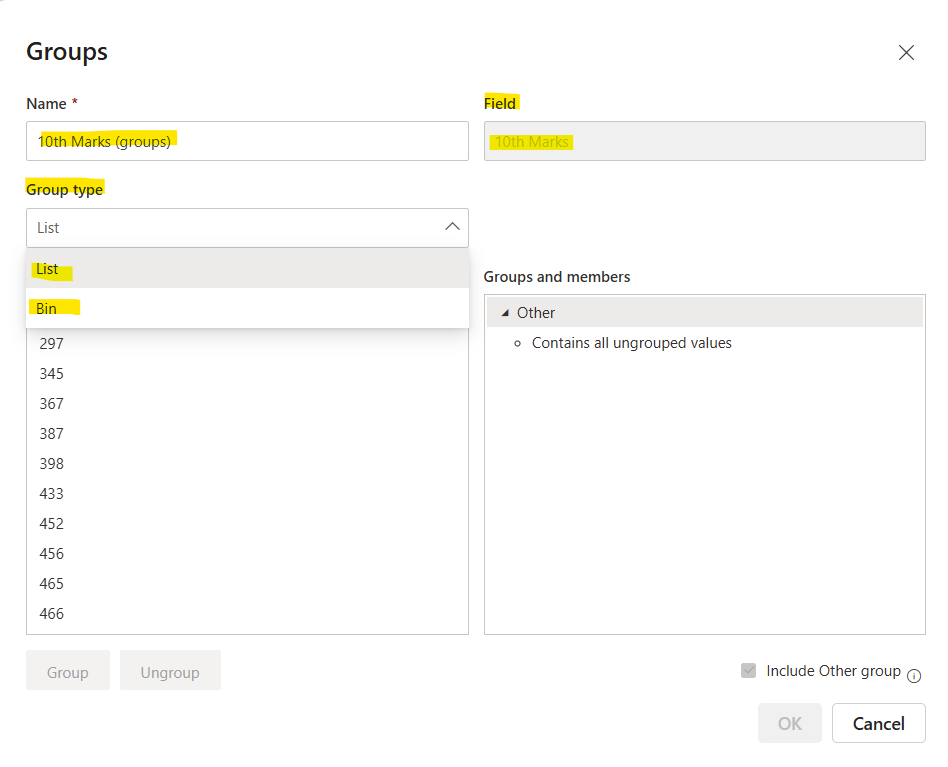This screenshot has height=767, width=948.
Task: Click the disabled Field box showing 10th Marks
Action: (704, 141)
